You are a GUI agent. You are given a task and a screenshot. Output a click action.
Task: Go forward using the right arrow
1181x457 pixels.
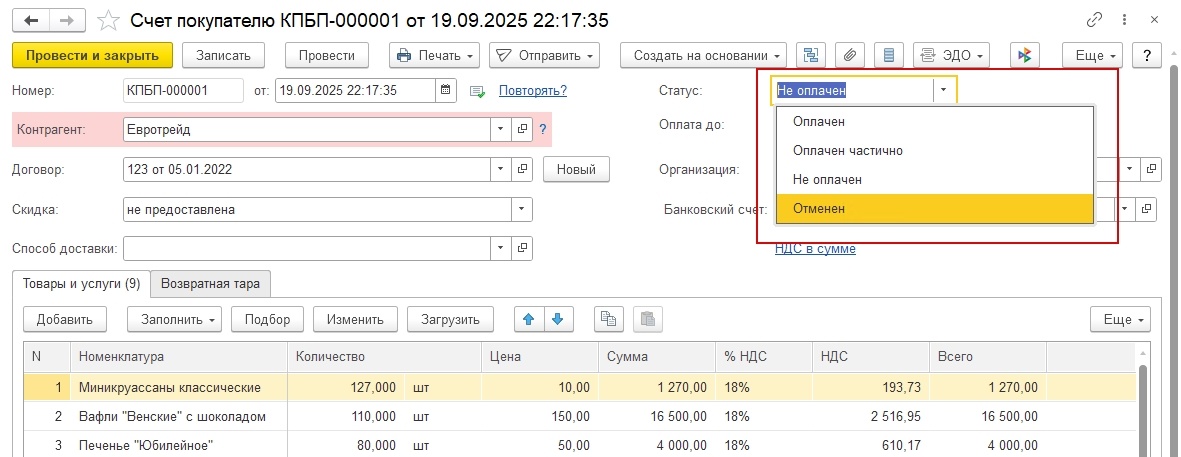67,20
